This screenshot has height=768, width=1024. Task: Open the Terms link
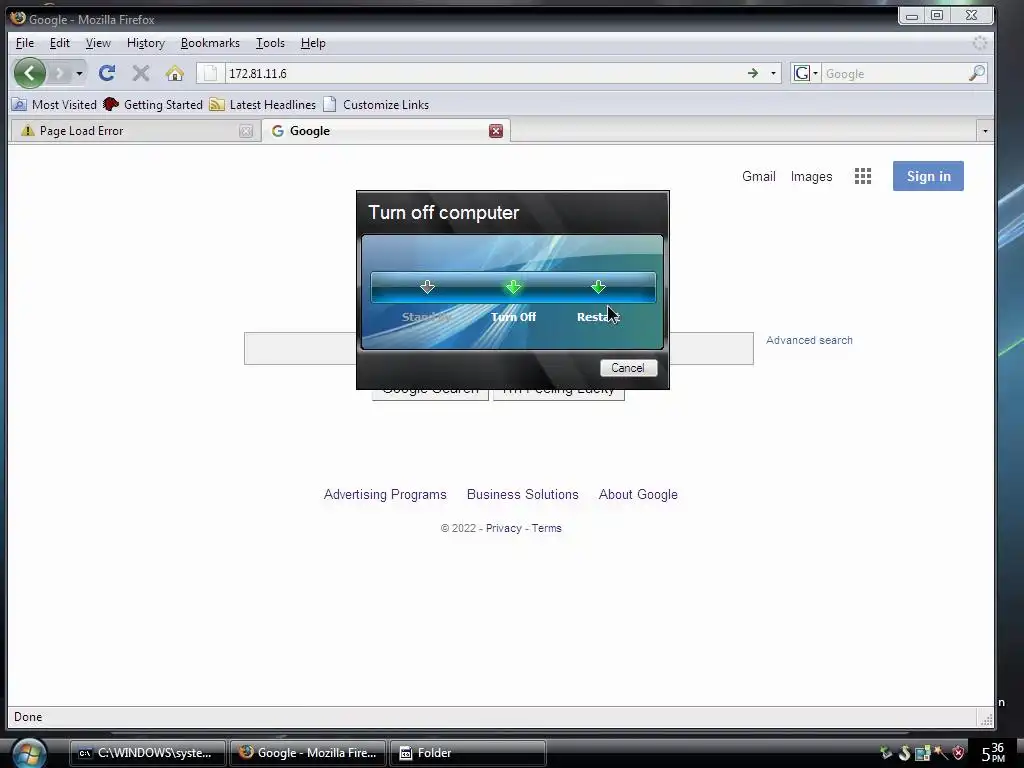click(x=547, y=528)
